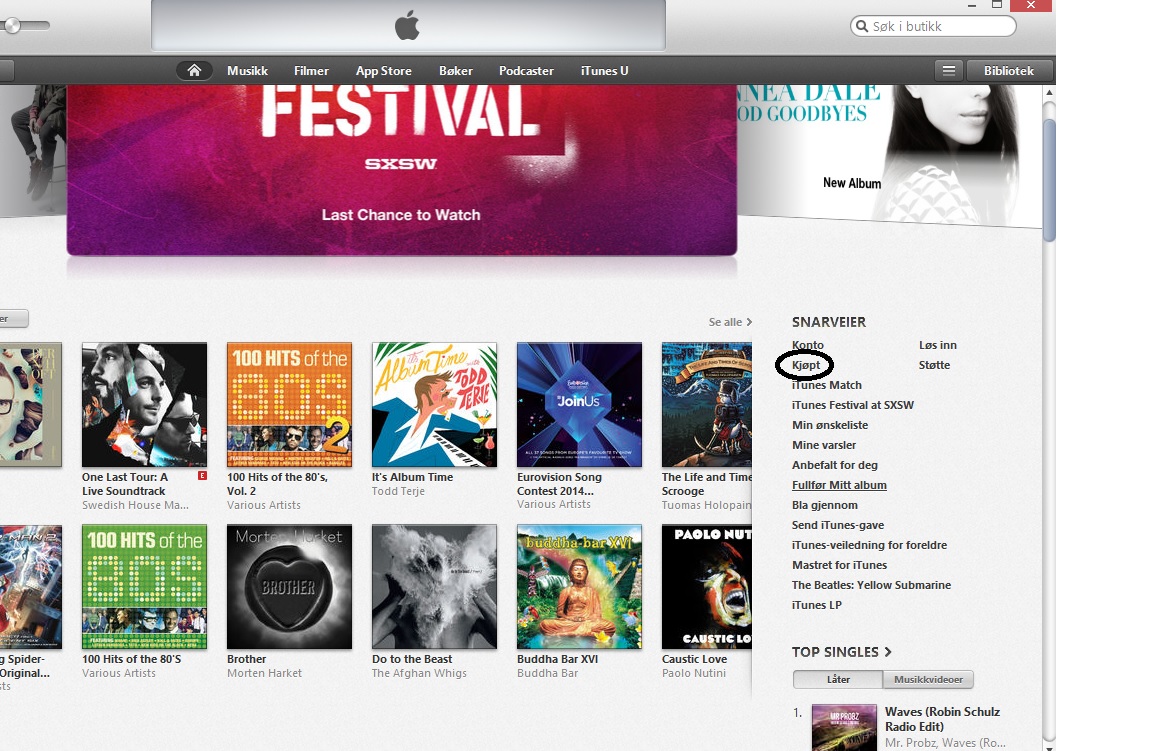Open the Caustic Love album cover
The height and width of the screenshot is (751, 1152).
pyautogui.click(x=707, y=586)
